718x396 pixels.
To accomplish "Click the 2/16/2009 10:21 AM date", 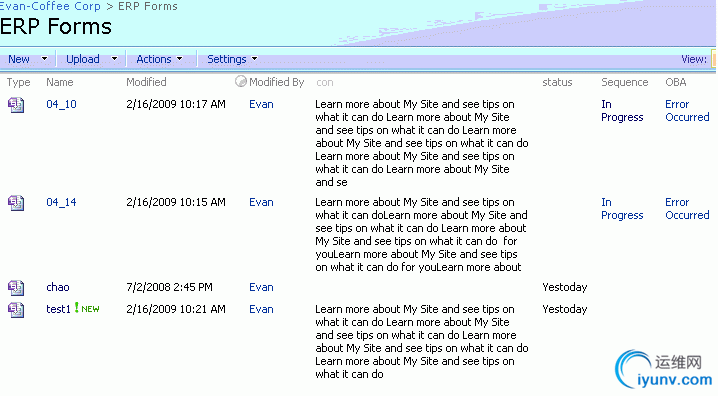I will [x=176, y=309].
